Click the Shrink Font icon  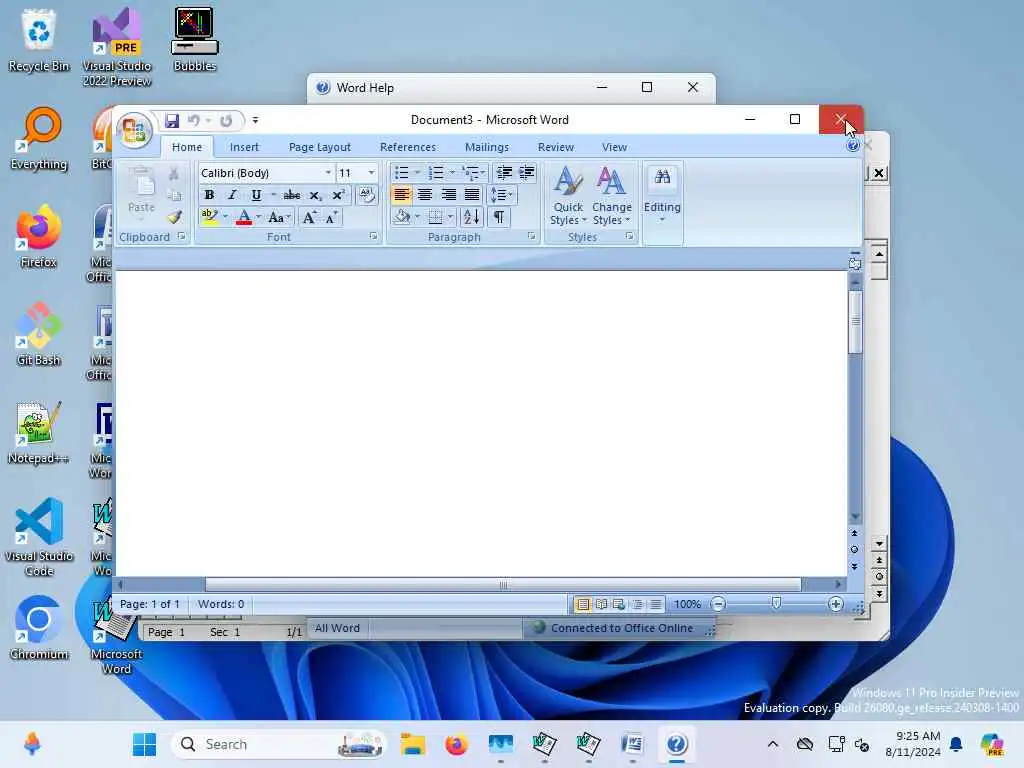(330, 217)
